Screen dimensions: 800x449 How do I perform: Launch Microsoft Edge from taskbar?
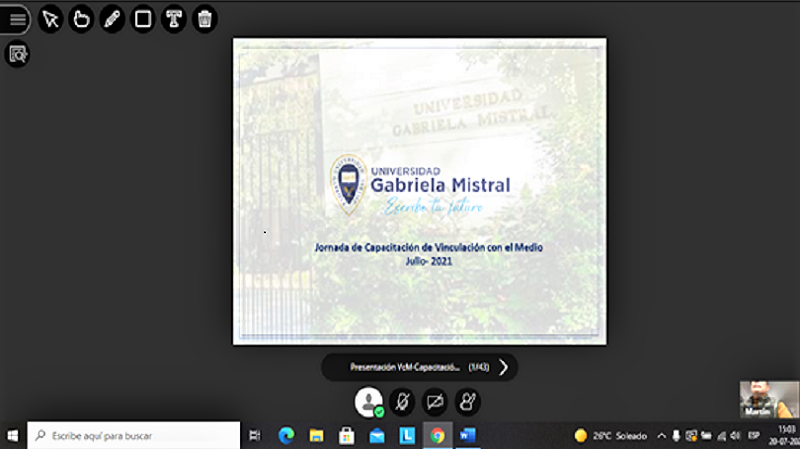(x=286, y=436)
